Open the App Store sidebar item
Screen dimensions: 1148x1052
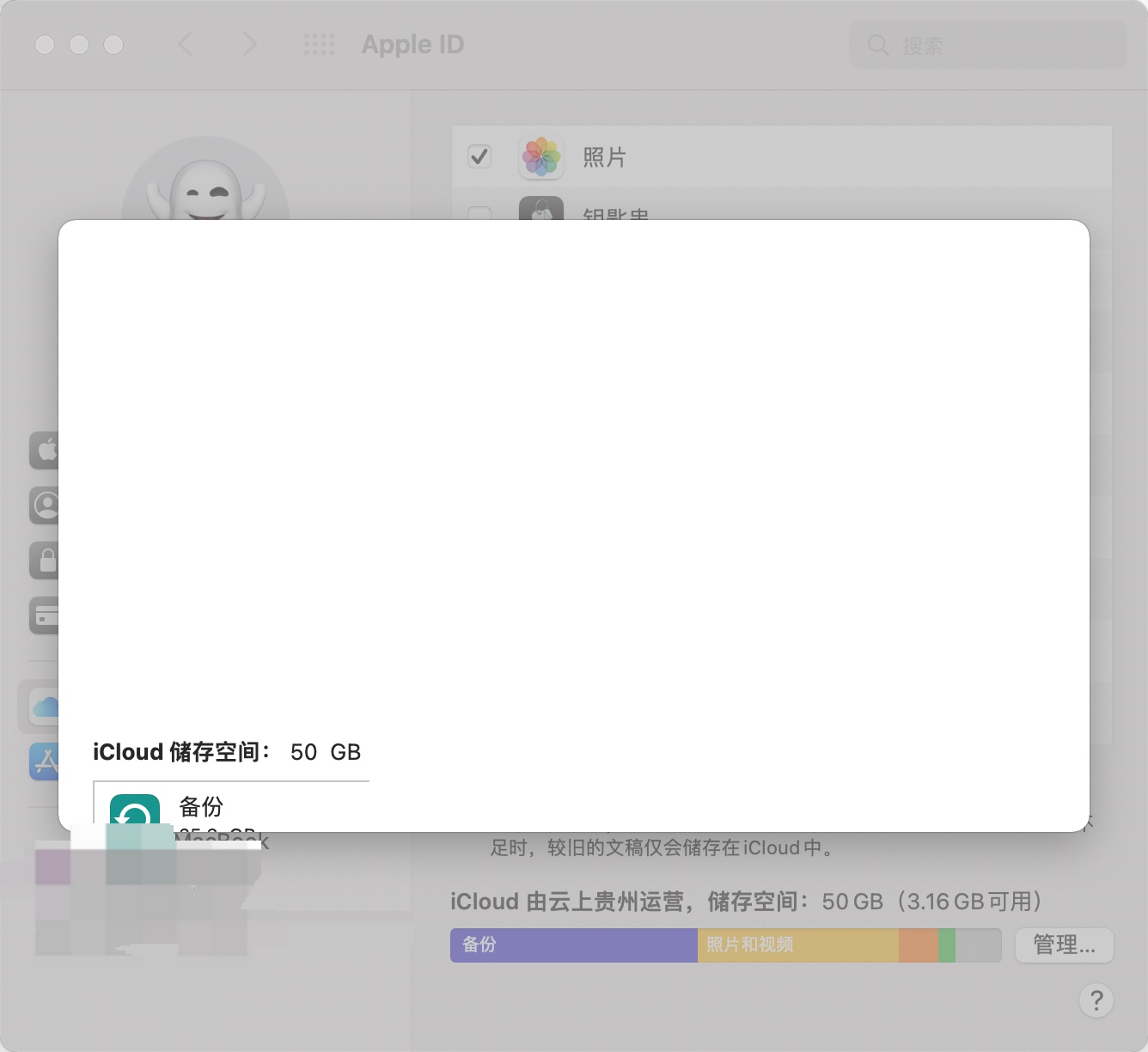coord(43,761)
